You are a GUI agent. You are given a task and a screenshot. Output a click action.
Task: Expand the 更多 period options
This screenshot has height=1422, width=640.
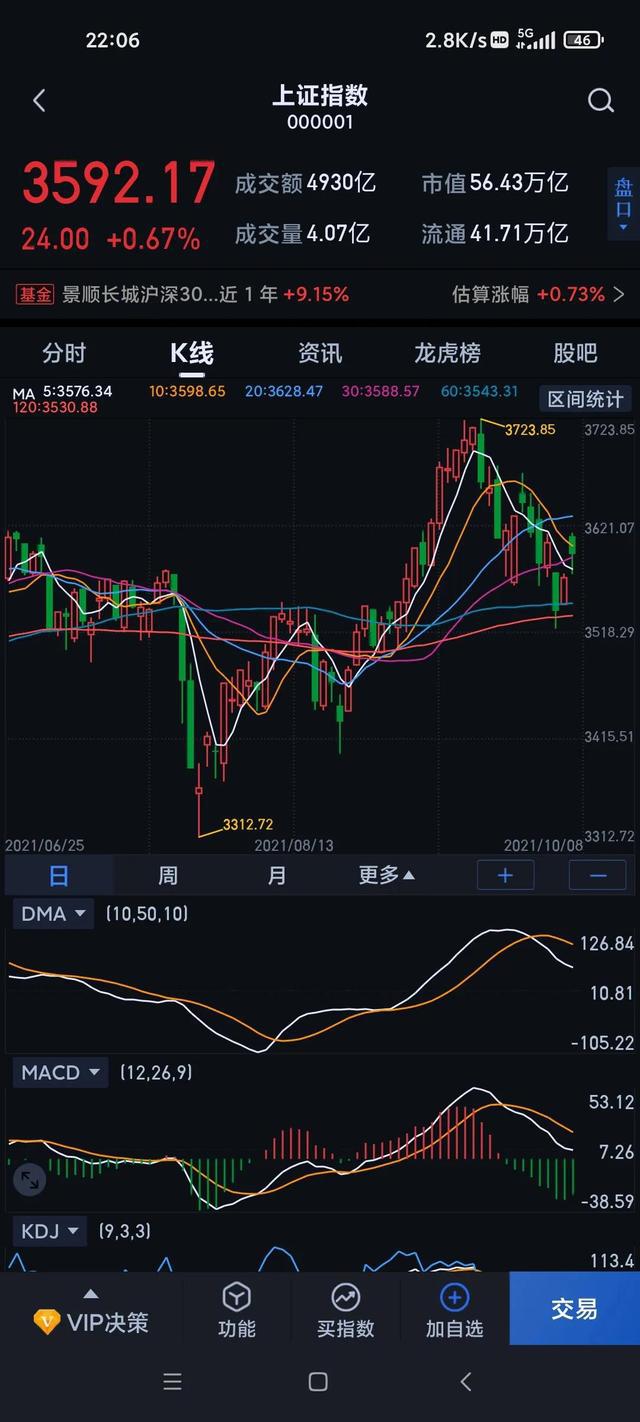(x=386, y=876)
